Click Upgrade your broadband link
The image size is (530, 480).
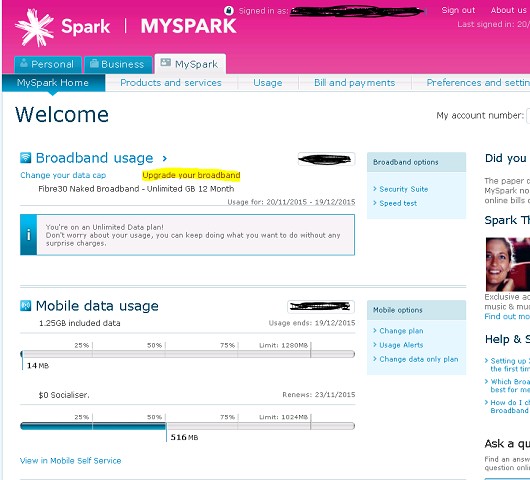coord(191,175)
